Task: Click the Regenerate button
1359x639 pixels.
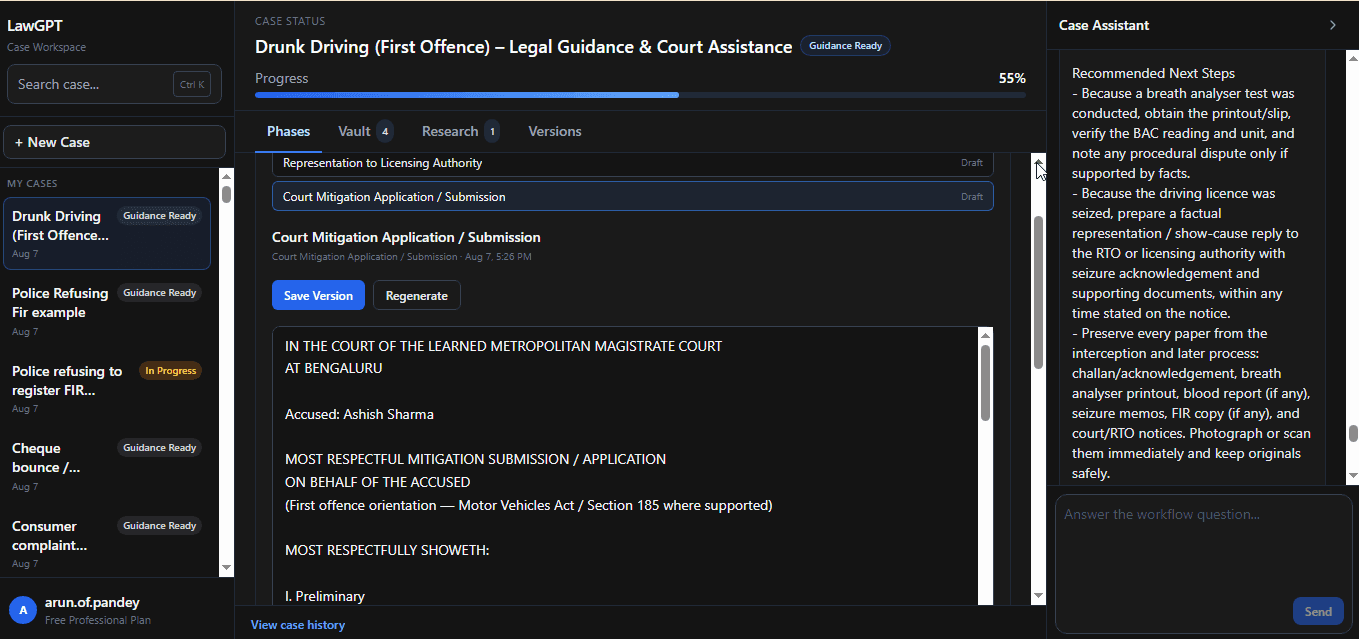Action: [417, 295]
